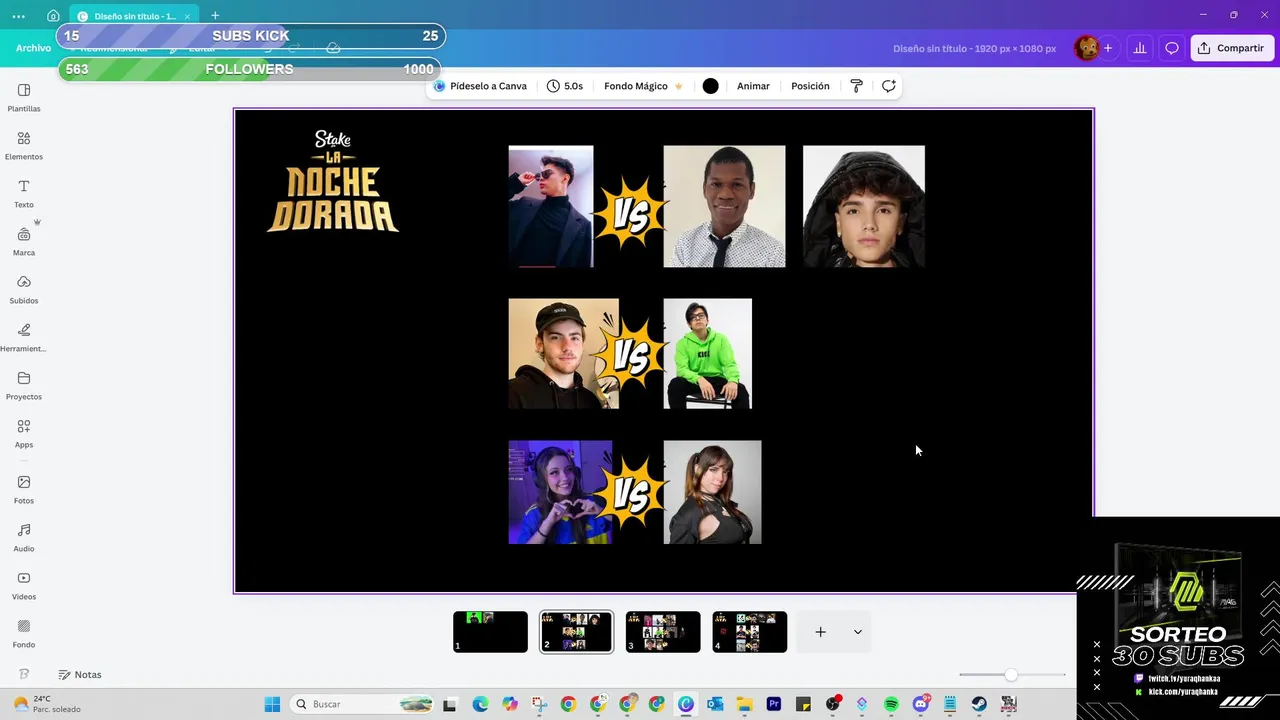This screenshot has height=720, width=1280.
Task: Open the Fotos panel
Action: pos(24,490)
